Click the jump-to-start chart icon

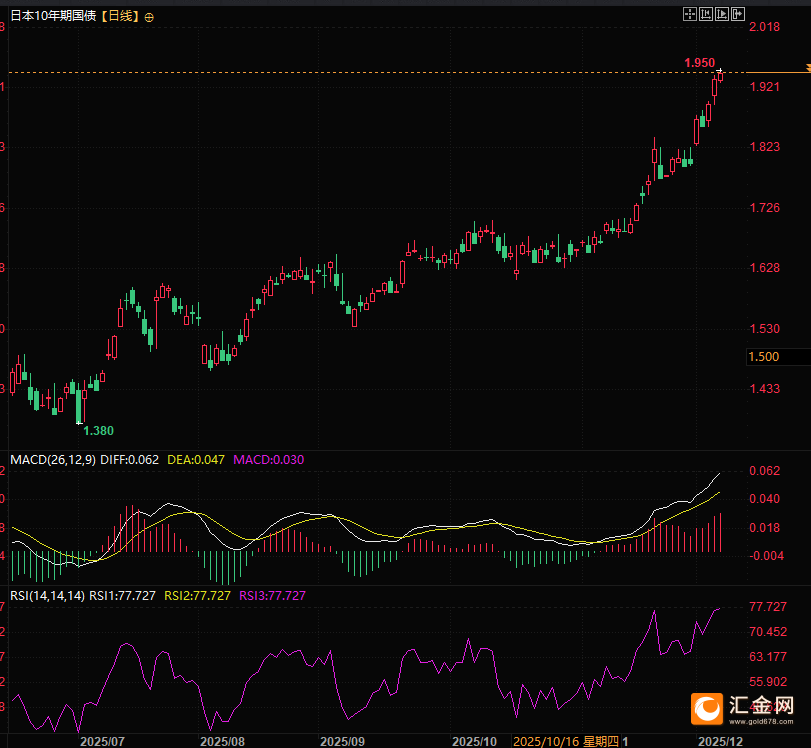(x=706, y=14)
